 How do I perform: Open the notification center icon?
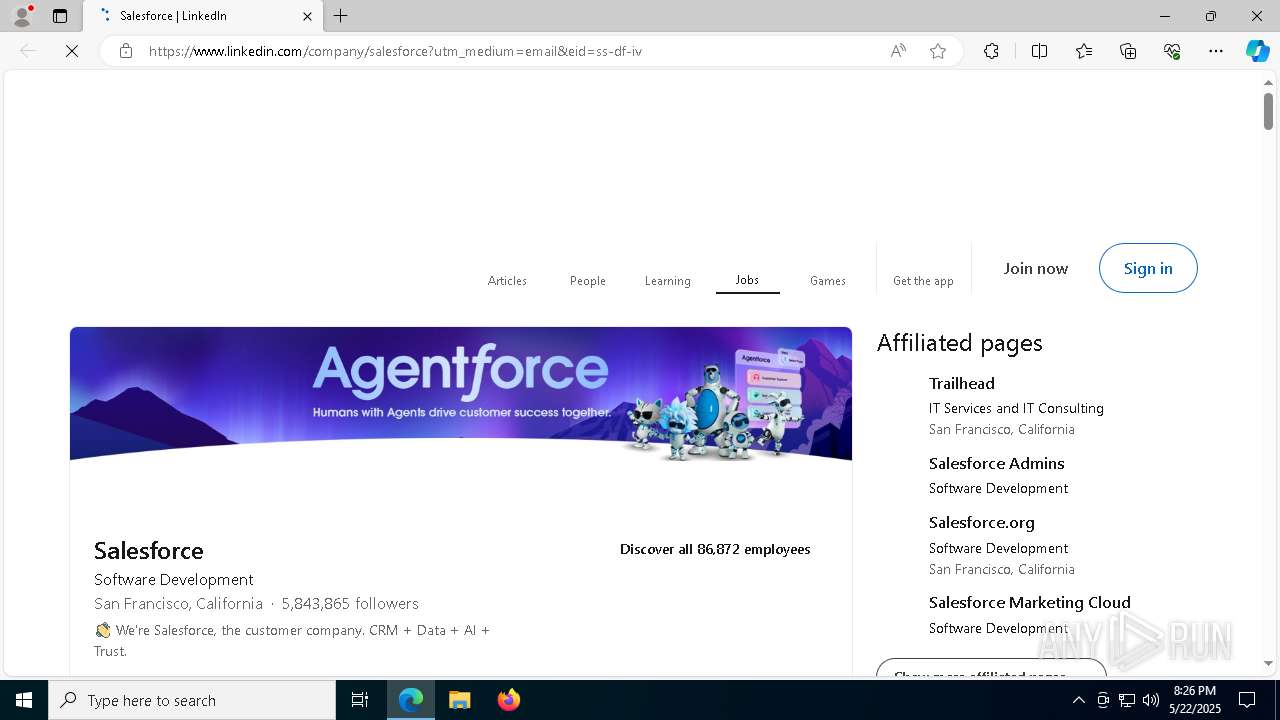pos(1247,700)
